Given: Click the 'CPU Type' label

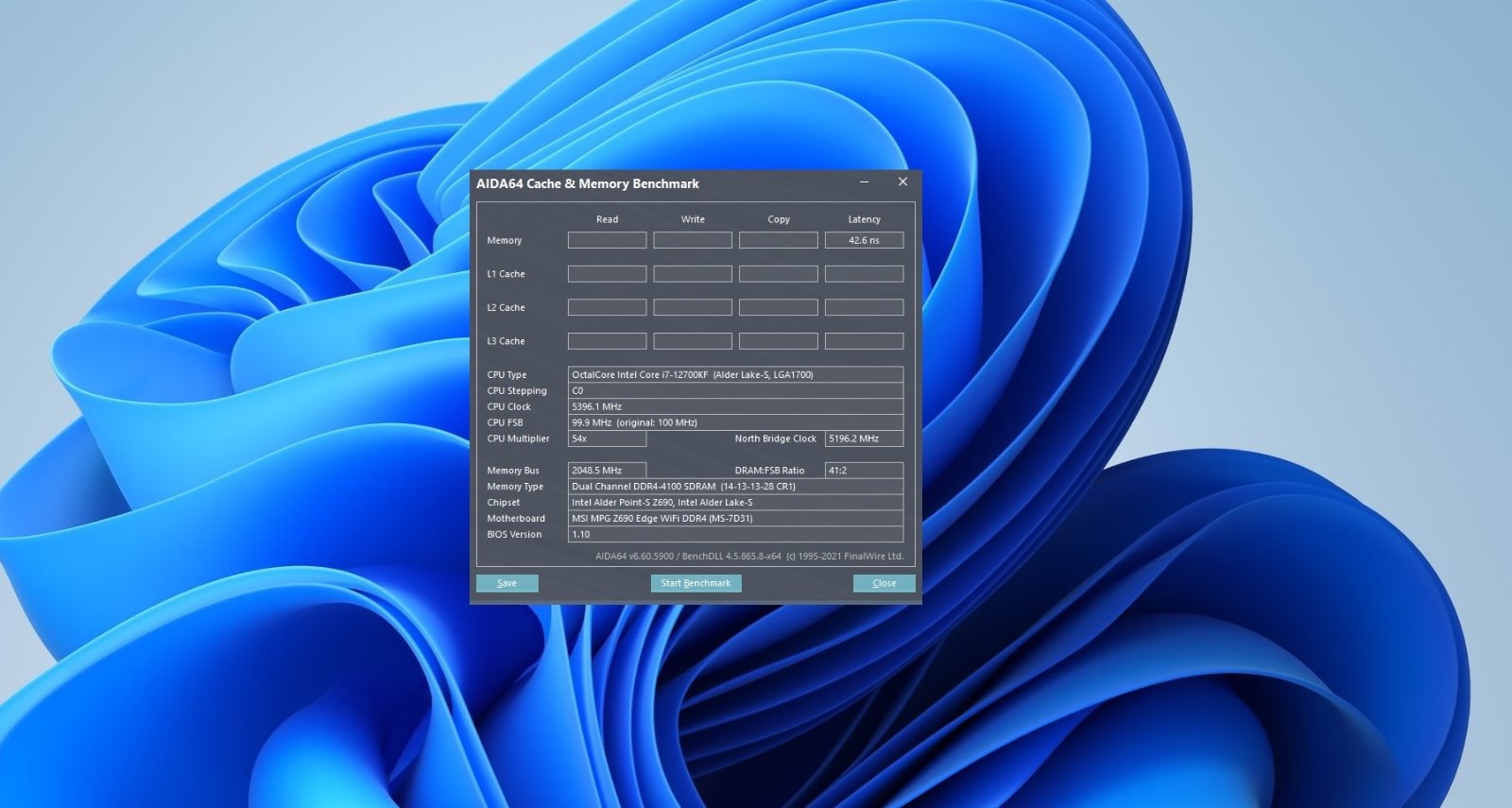Looking at the screenshot, I should click(x=507, y=374).
